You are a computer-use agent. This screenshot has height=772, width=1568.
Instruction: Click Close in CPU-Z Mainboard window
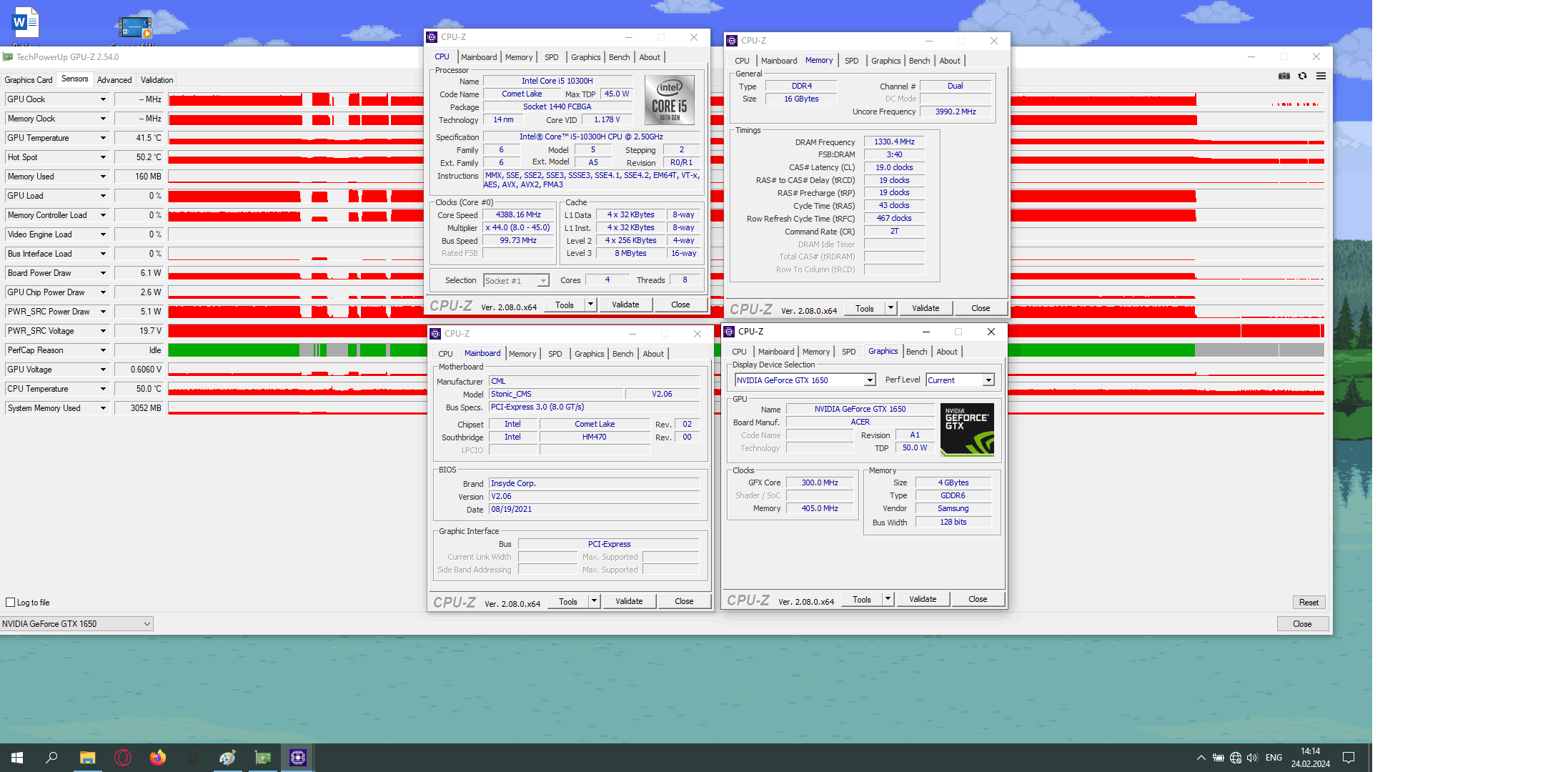pyautogui.click(x=684, y=601)
